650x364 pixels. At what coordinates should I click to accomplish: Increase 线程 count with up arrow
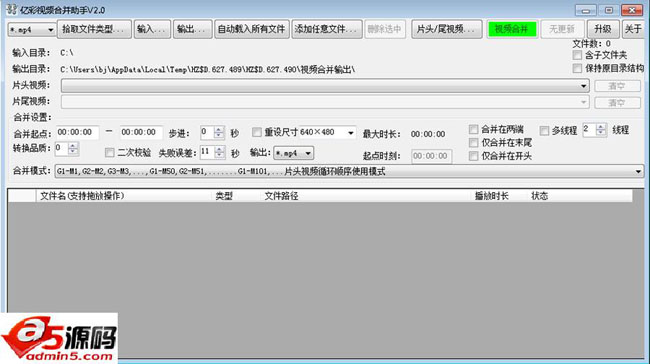601,127
